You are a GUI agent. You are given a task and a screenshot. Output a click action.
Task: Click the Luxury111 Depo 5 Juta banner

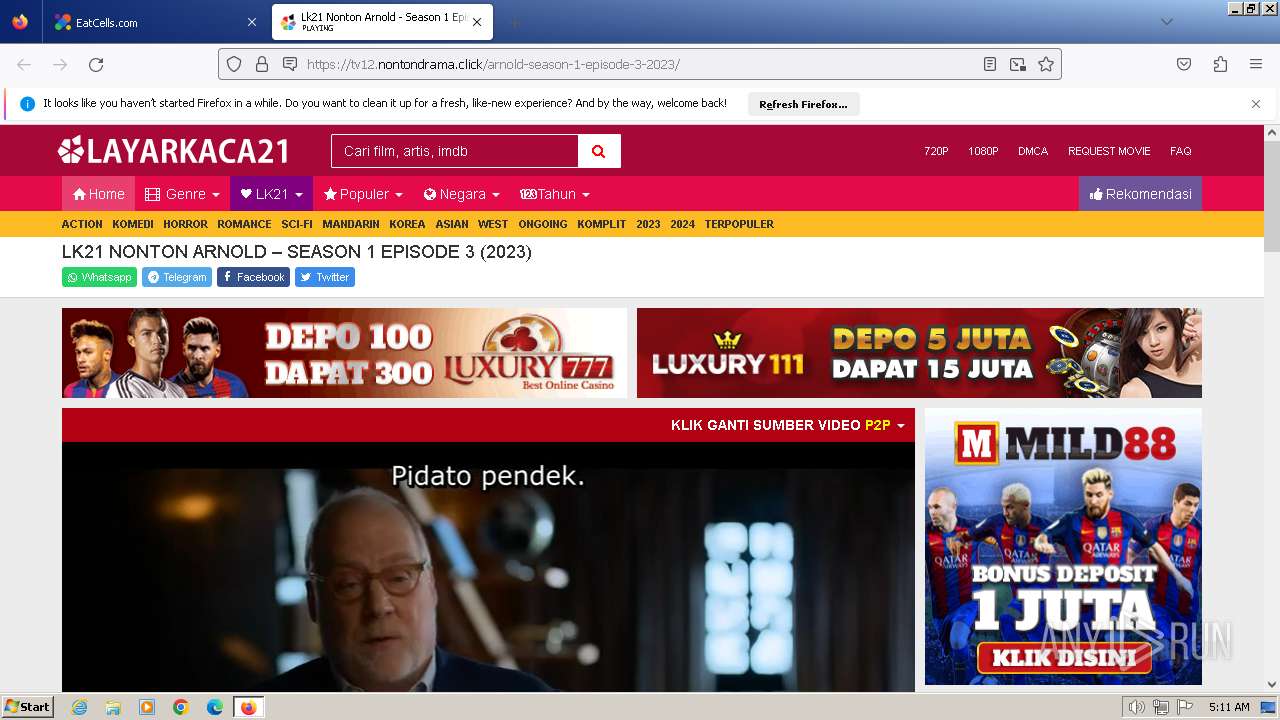pos(919,353)
